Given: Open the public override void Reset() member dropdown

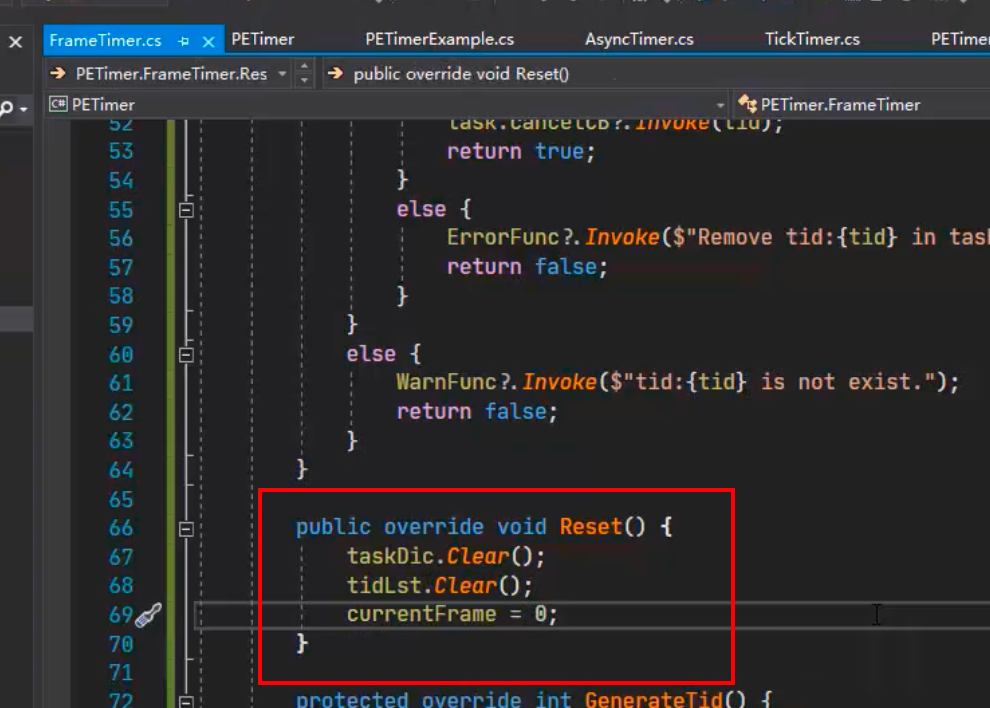Looking at the screenshot, I should 461,74.
